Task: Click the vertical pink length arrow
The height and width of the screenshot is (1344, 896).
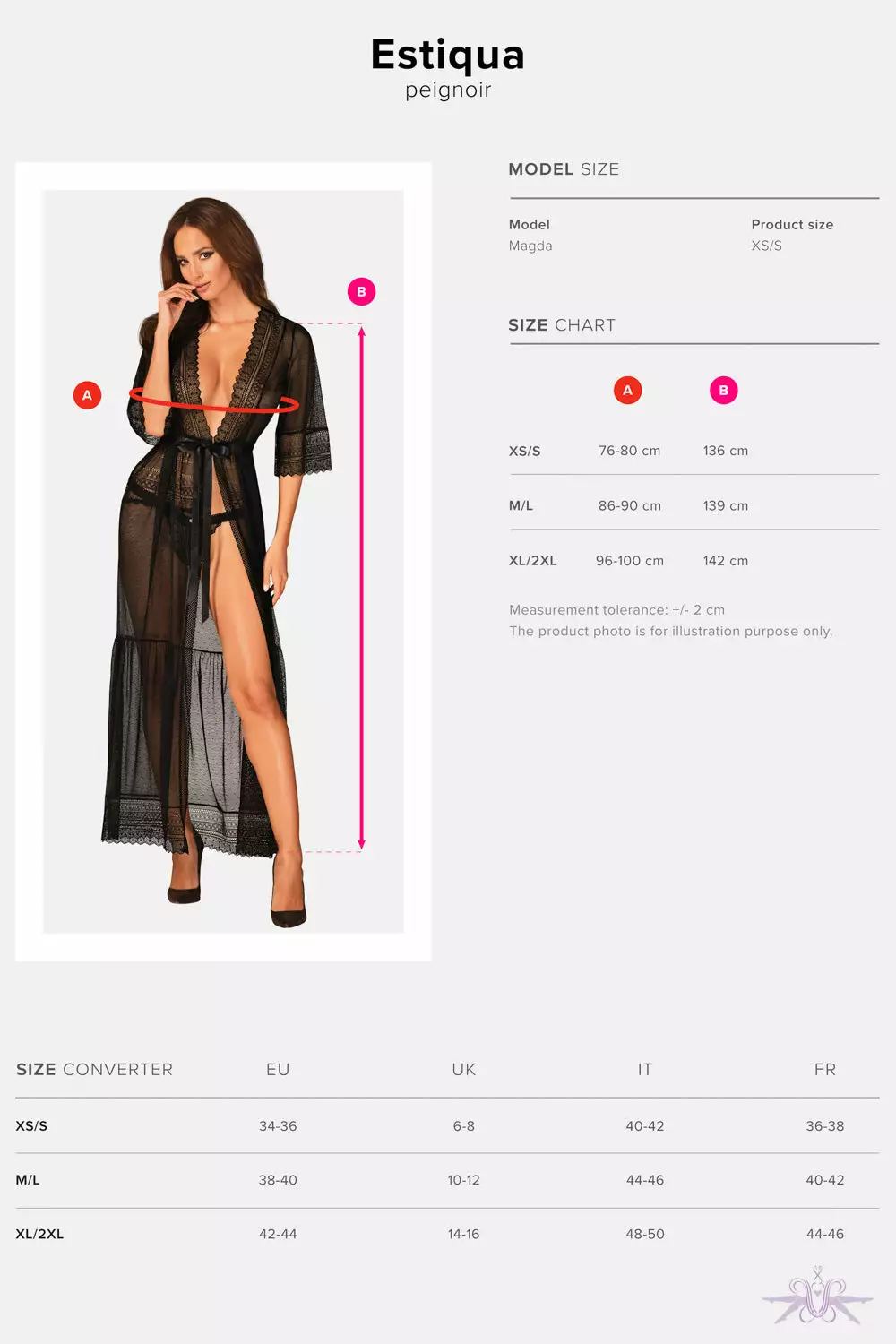Action: point(361,587)
